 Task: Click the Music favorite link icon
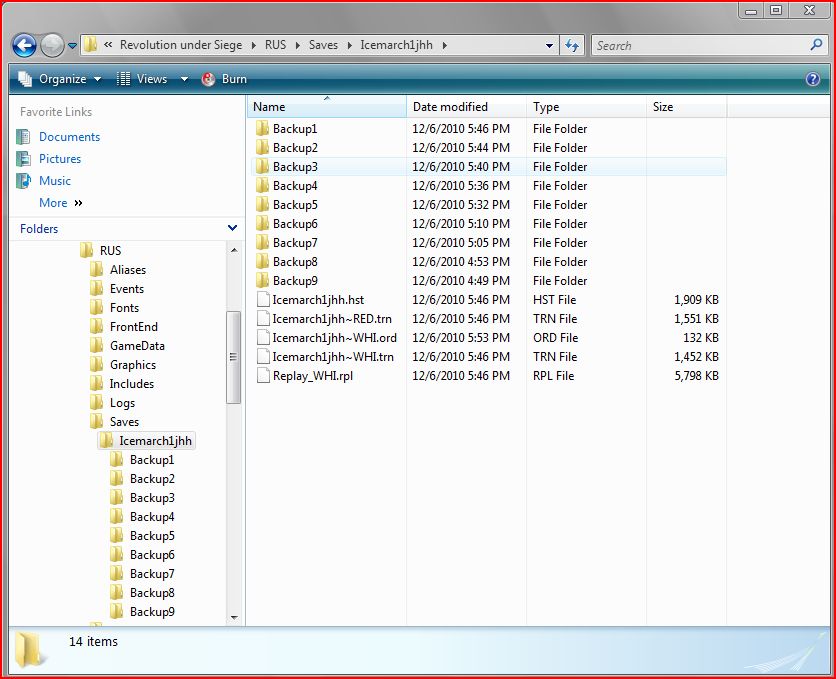coord(24,181)
